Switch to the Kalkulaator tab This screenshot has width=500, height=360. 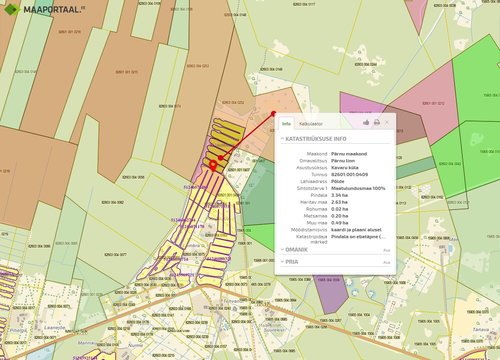(311, 124)
